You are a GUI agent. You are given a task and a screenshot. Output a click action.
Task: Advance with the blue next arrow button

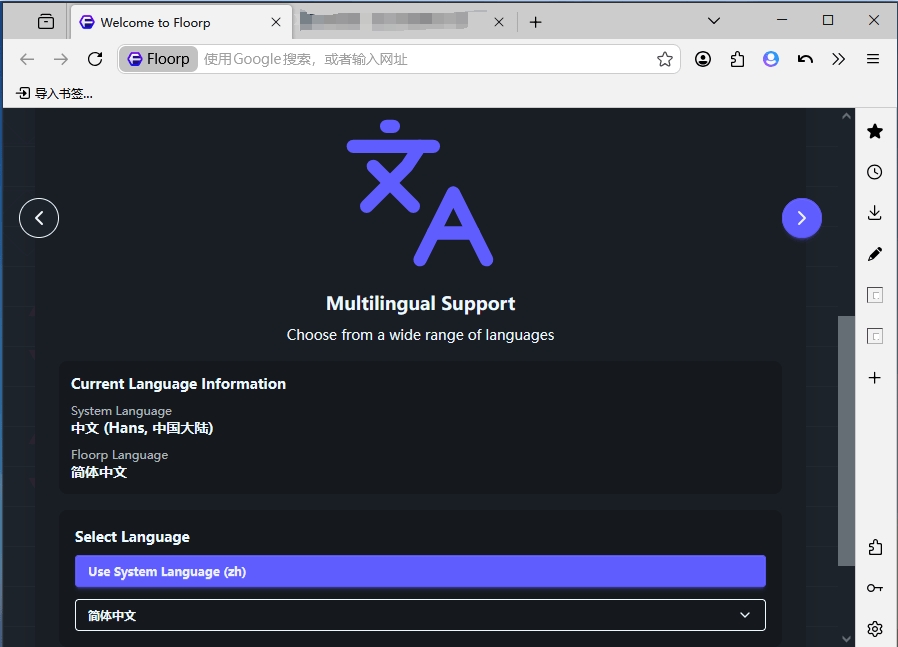[x=802, y=218]
